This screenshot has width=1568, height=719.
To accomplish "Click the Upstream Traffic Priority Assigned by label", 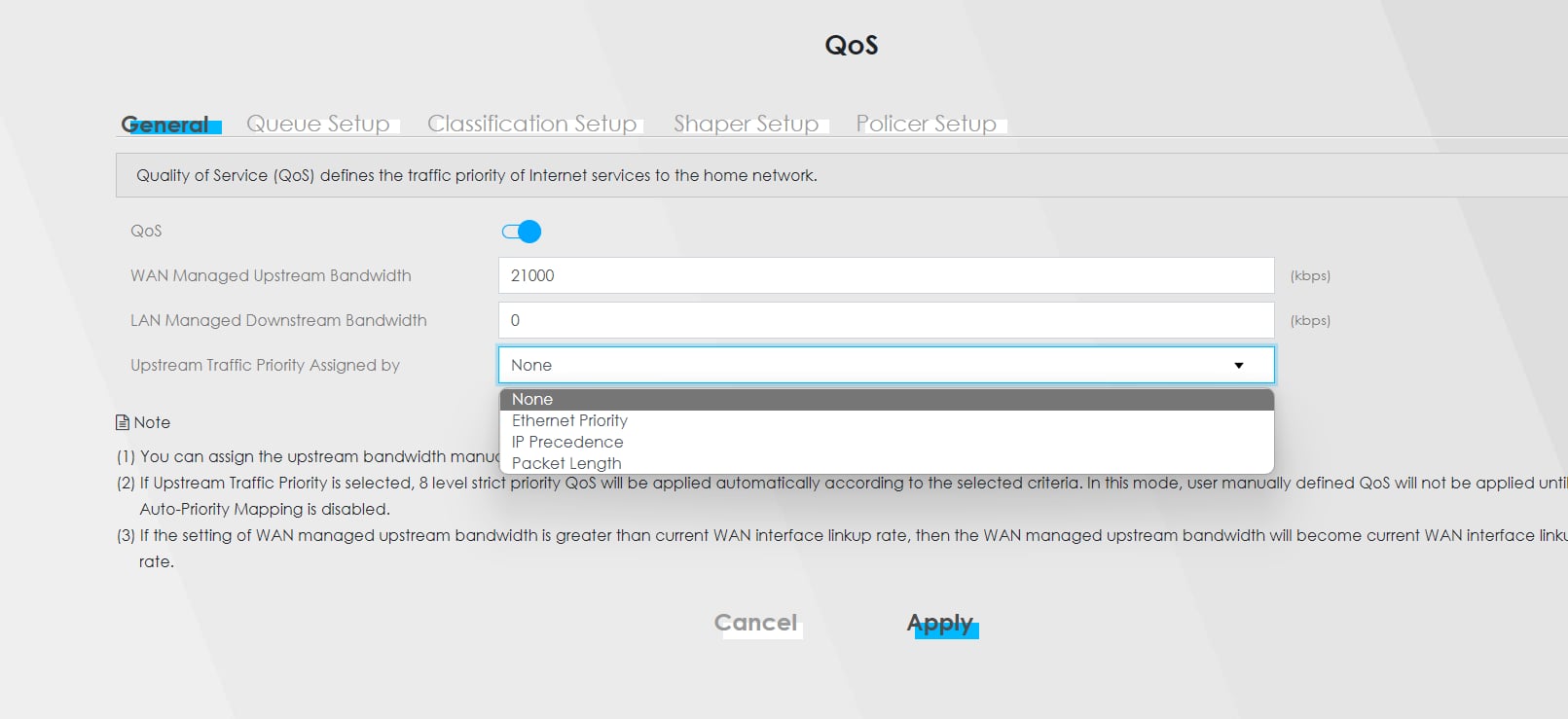I will pyautogui.click(x=265, y=365).
